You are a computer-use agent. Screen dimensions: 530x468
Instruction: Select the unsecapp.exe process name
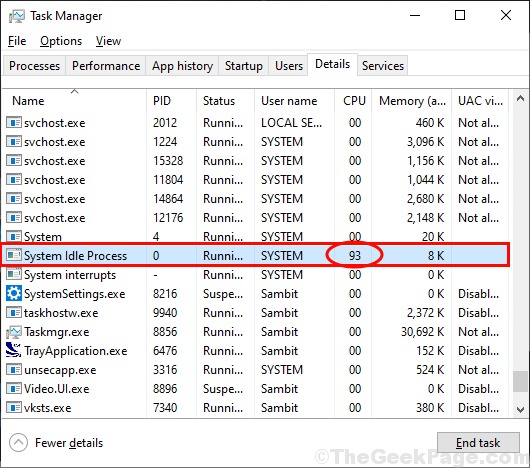coord(60,370)
